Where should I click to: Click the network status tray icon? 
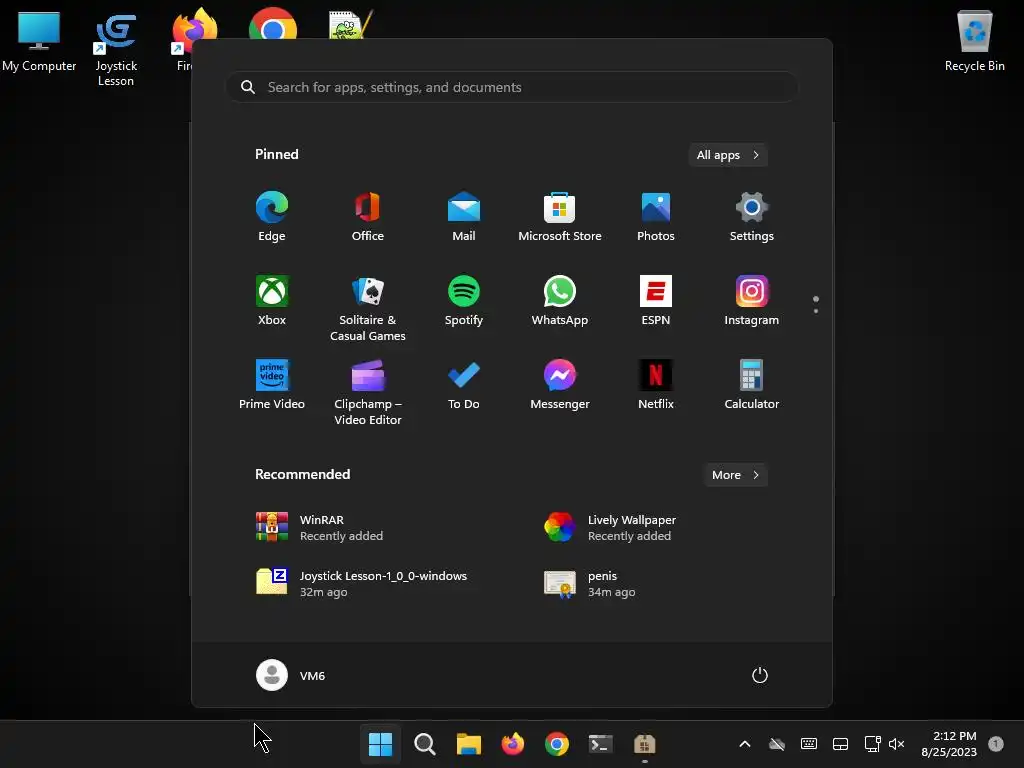coord(872,744)
